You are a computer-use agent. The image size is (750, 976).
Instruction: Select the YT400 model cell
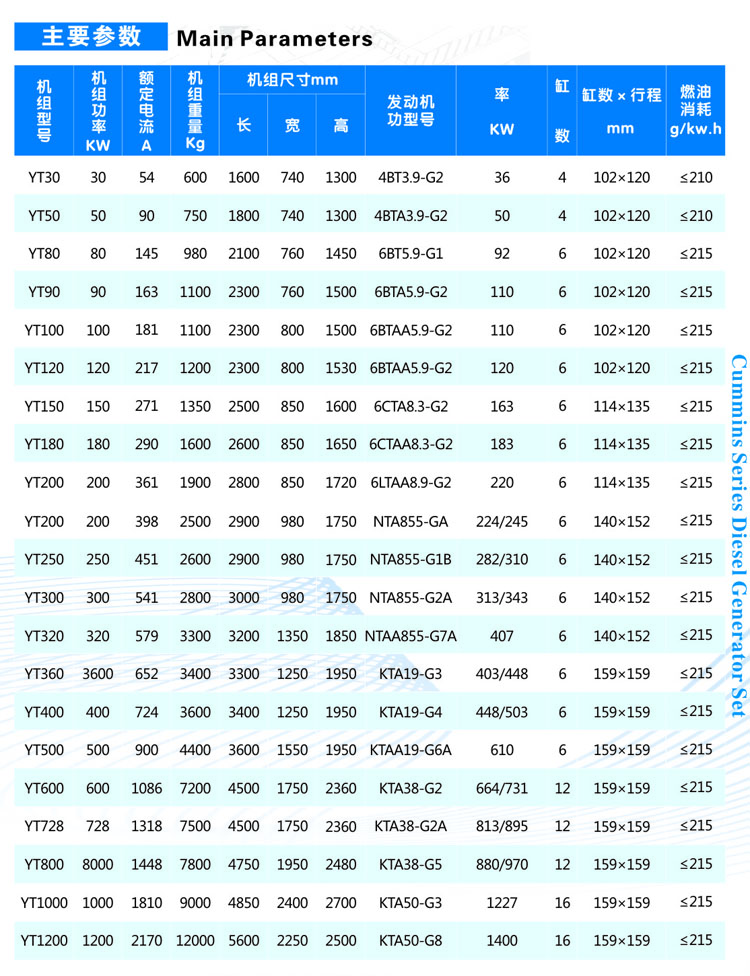[44, 712]
